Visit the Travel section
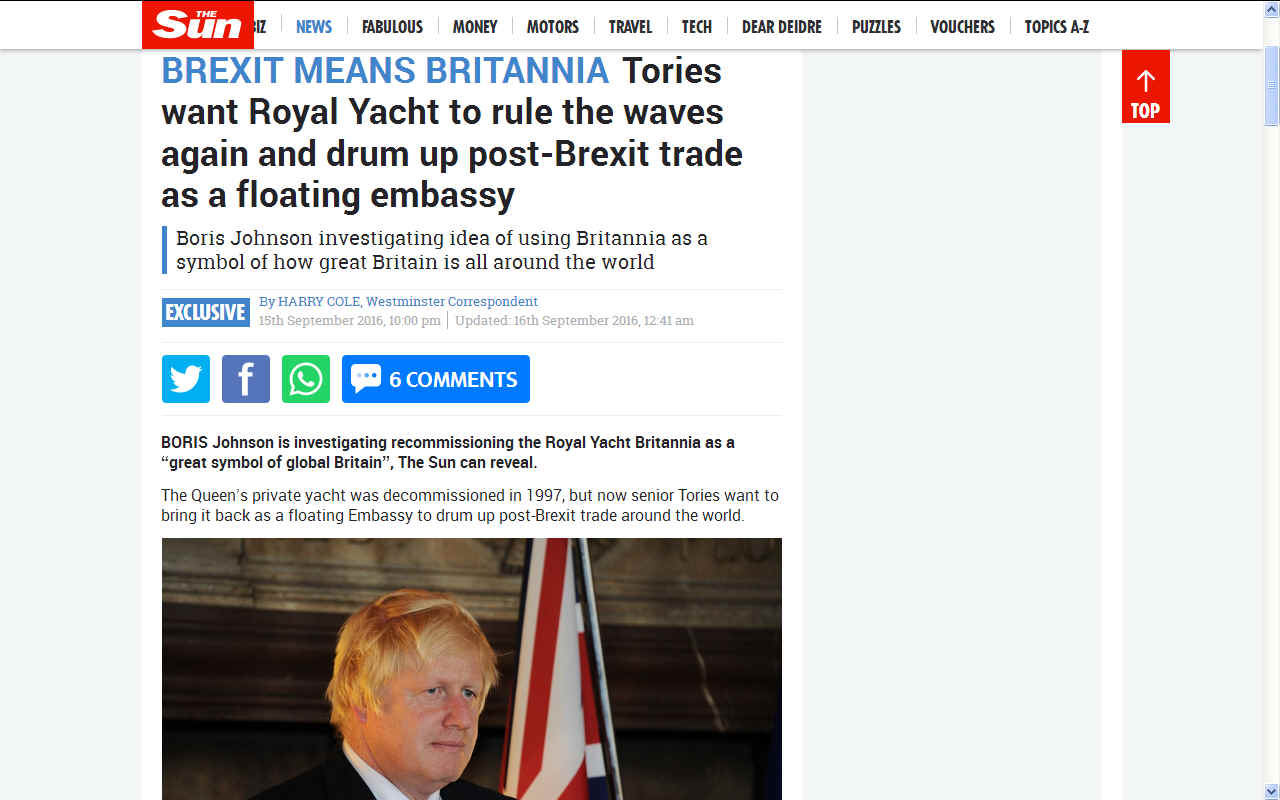The height and width of the screenshot is (800, 1280). (630, 27)
